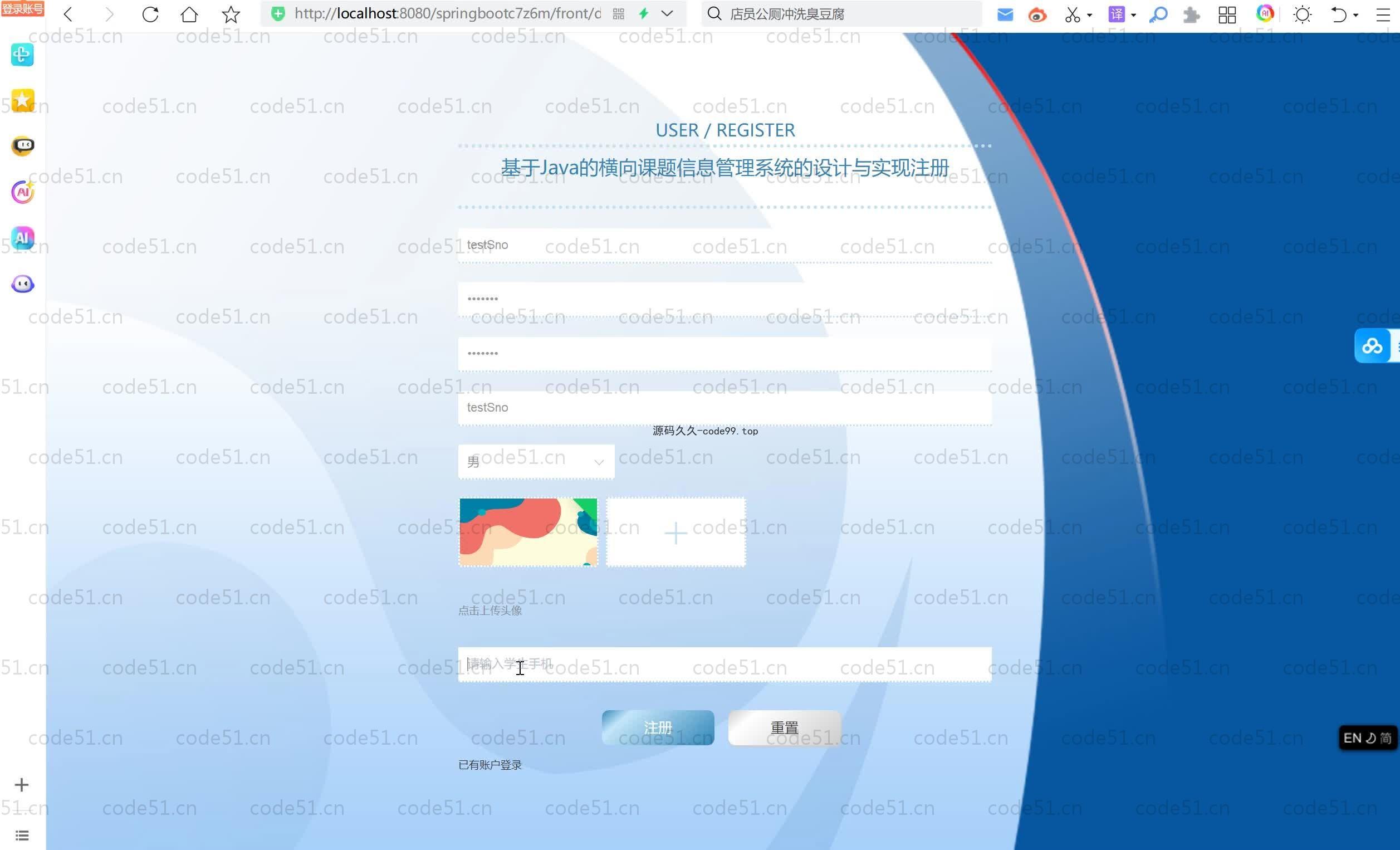Click the 登录账号 login badge

coord(22,8)
